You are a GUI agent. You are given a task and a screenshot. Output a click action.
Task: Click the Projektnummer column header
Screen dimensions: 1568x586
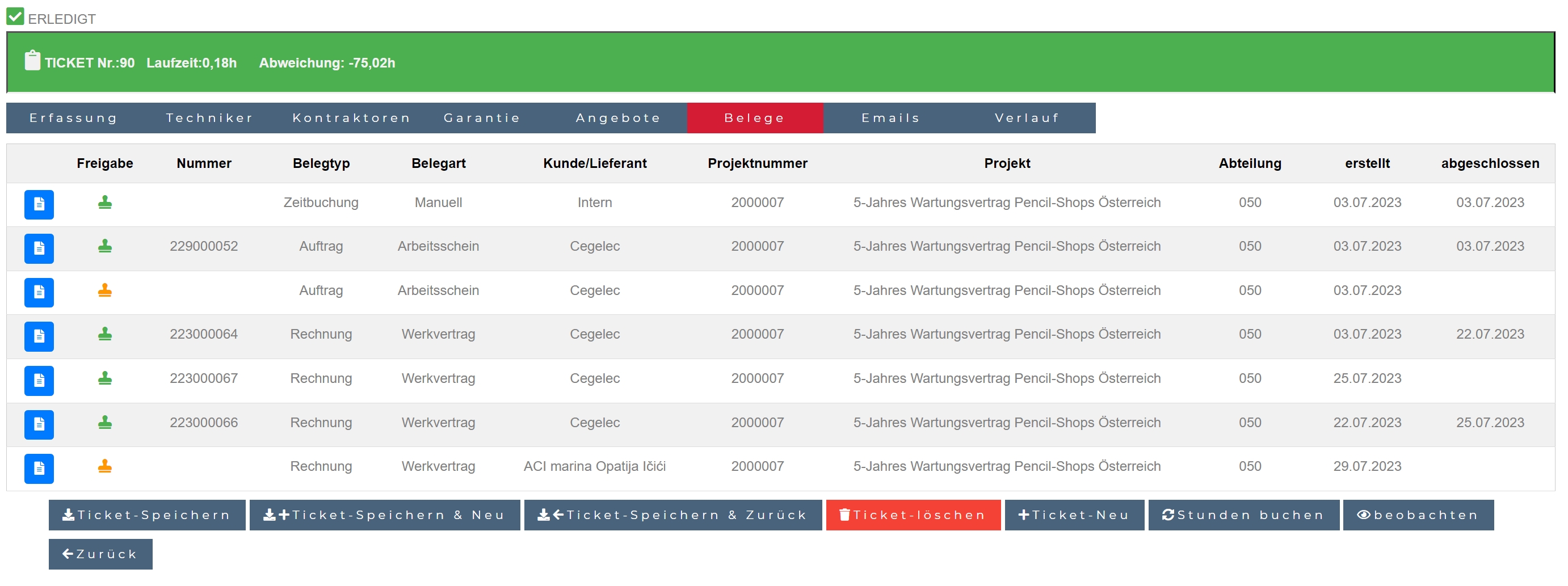click(x=757, y=163)
